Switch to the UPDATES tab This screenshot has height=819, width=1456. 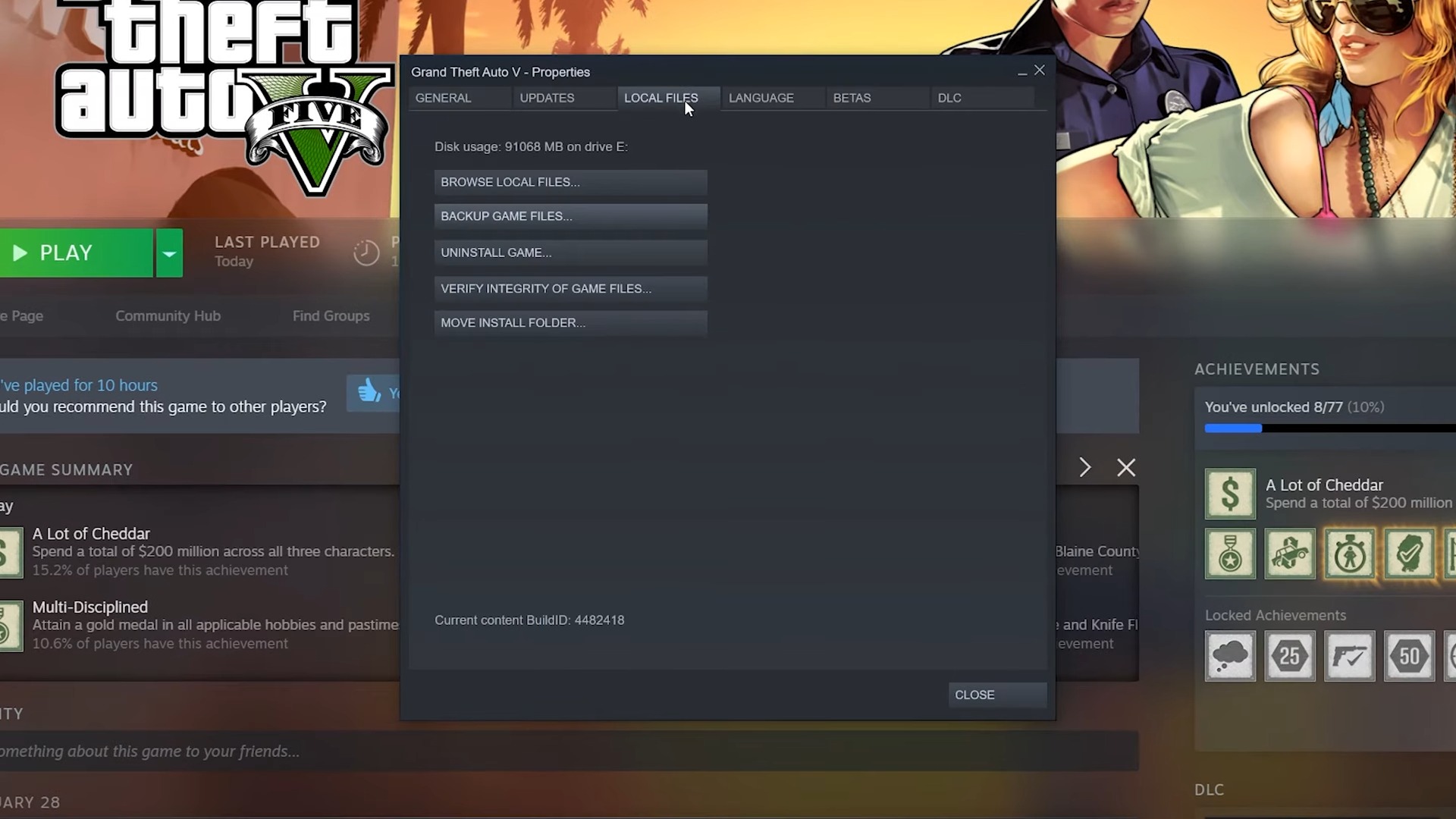point(547,97)
